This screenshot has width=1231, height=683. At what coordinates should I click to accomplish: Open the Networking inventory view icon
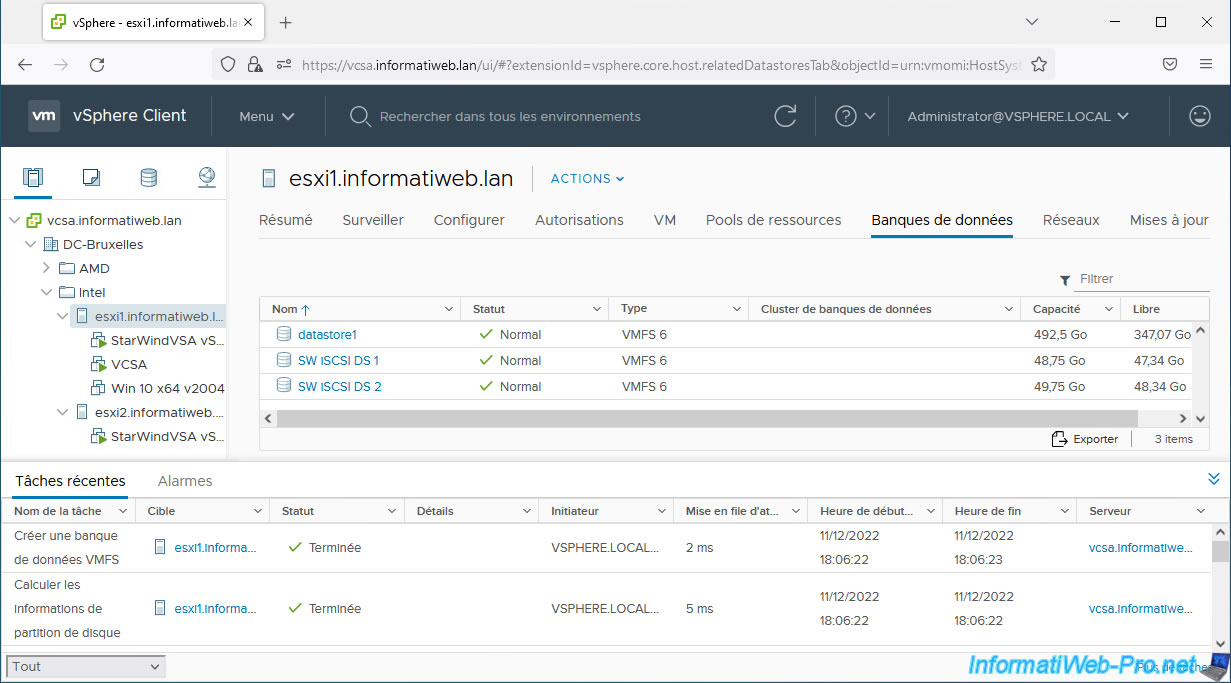click(x=206, y=178)
